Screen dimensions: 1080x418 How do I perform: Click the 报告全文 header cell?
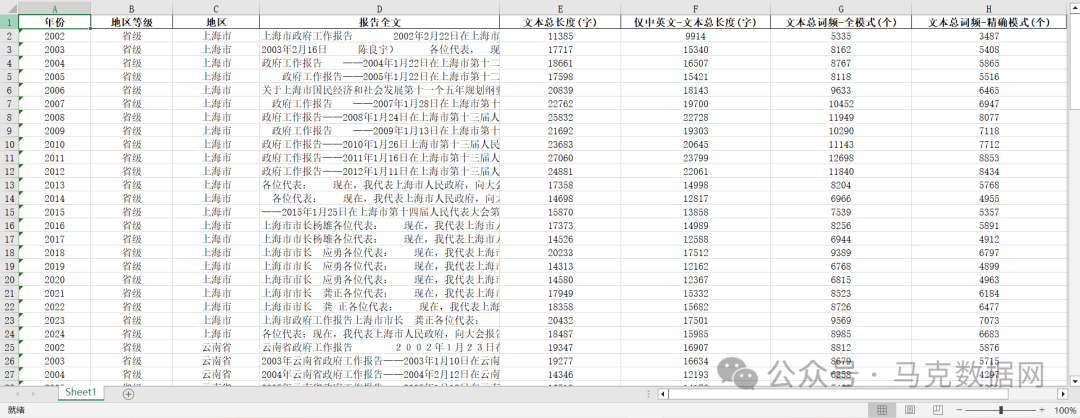(x=380, y=22)
